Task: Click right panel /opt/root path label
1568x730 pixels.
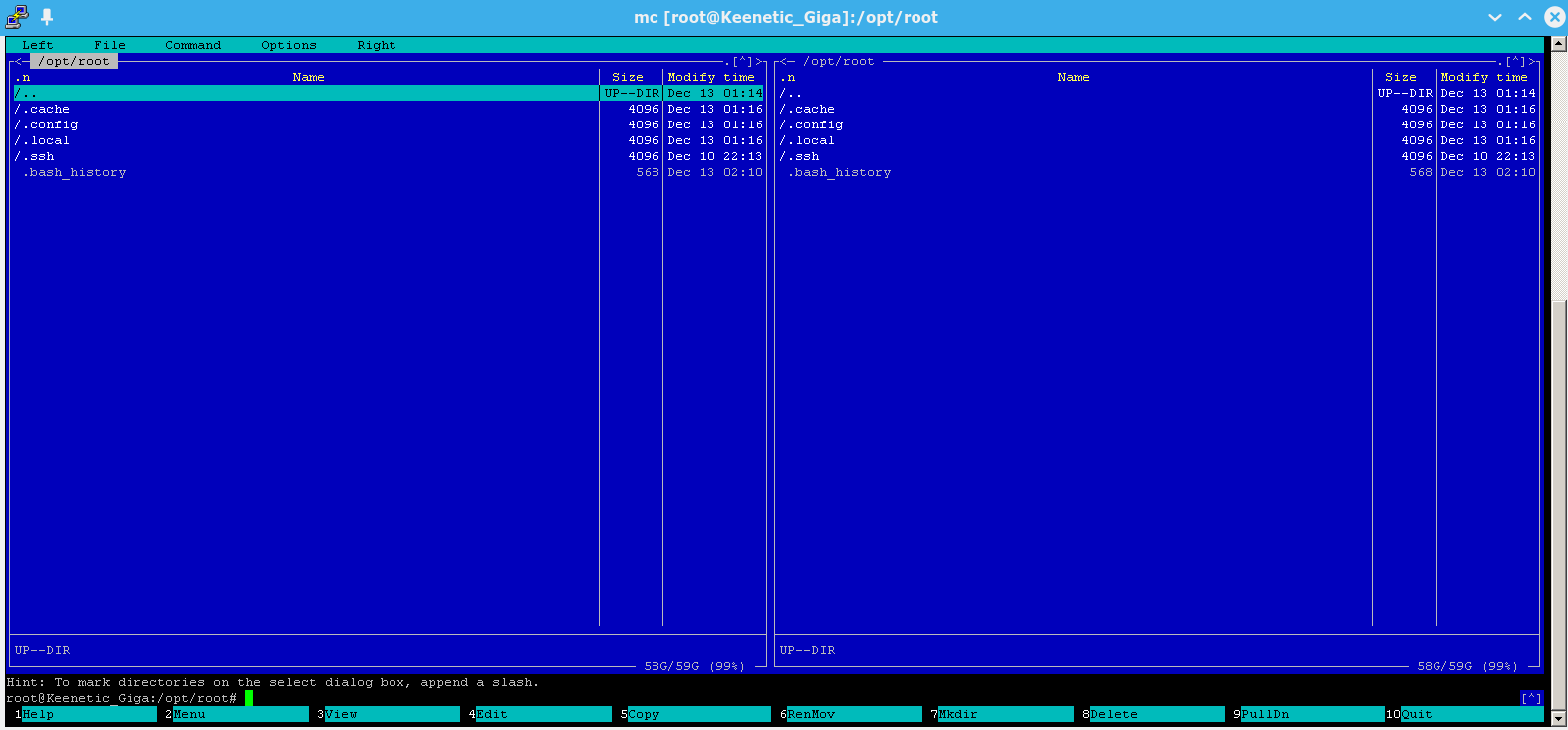Action: point(839,61)
